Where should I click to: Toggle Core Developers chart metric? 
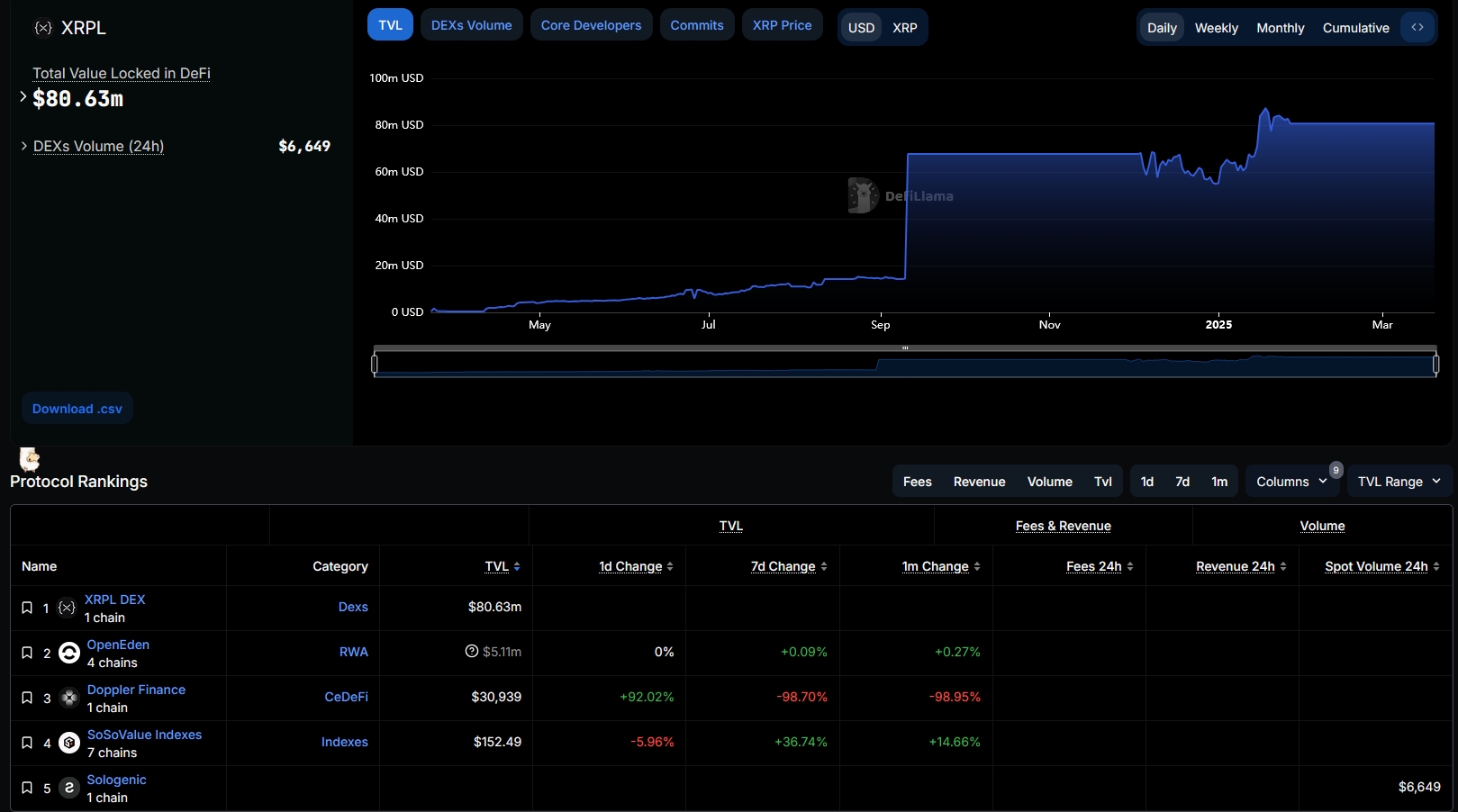[592, 25]
